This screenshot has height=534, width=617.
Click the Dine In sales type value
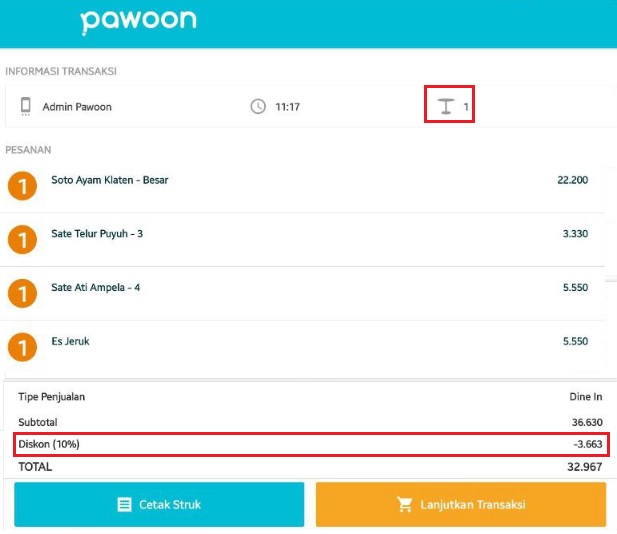586,397
